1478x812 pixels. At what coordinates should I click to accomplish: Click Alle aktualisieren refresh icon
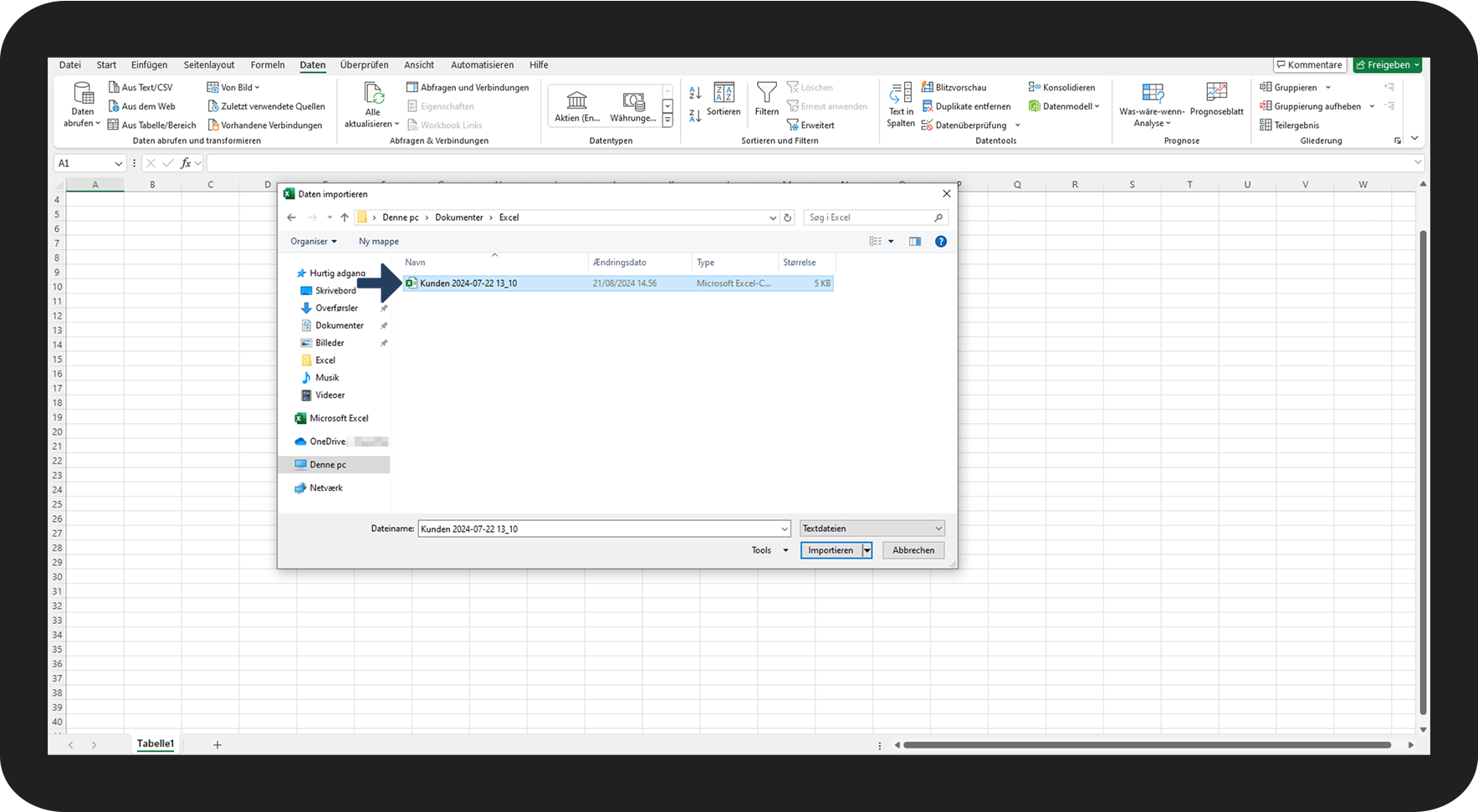(x=373, y=94)
